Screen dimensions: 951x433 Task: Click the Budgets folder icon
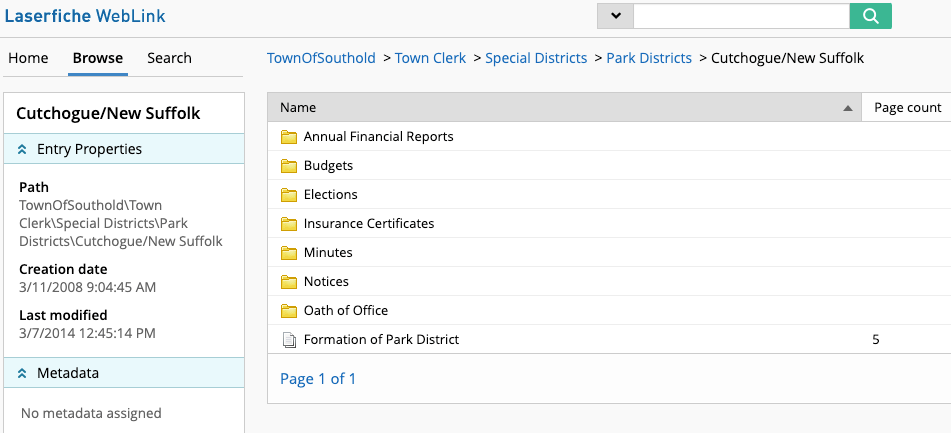pos(289,166)
